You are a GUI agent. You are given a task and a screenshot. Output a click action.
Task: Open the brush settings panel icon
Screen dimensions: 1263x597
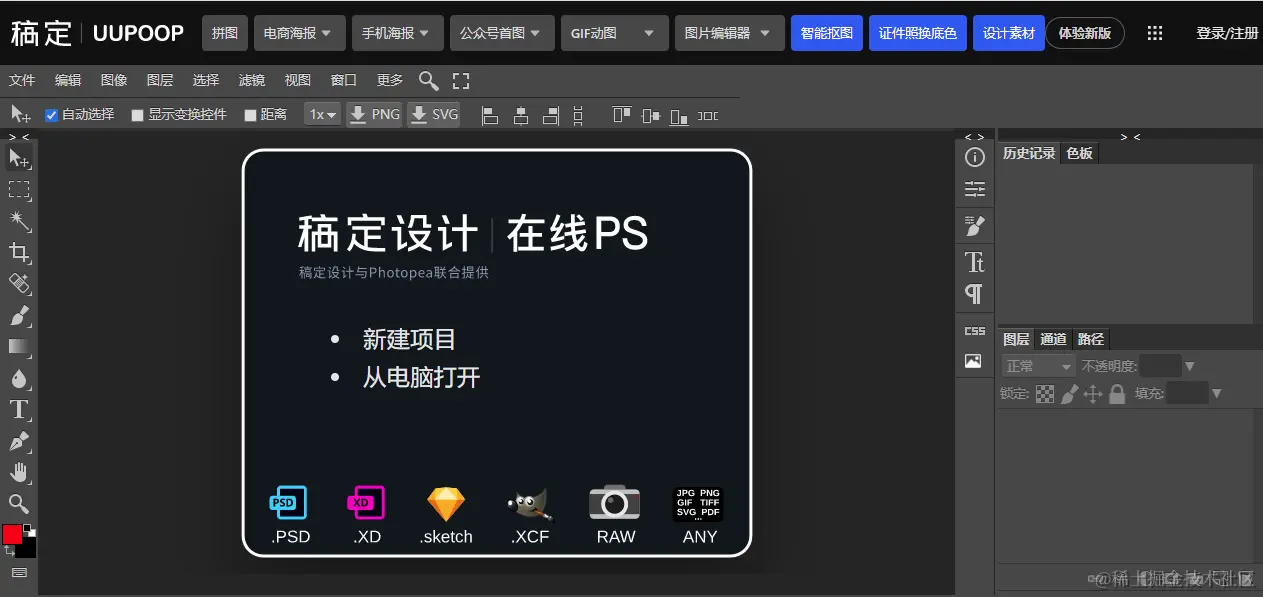click(x=975, y=226)
